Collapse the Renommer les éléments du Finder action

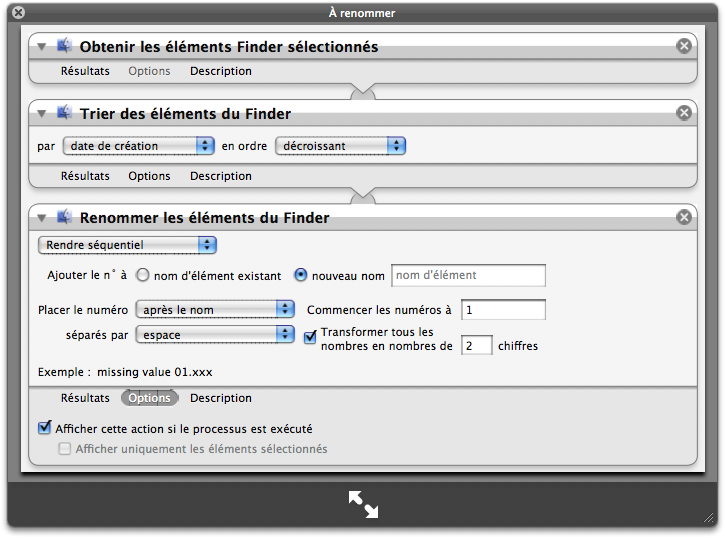click(x=42, y=218)
